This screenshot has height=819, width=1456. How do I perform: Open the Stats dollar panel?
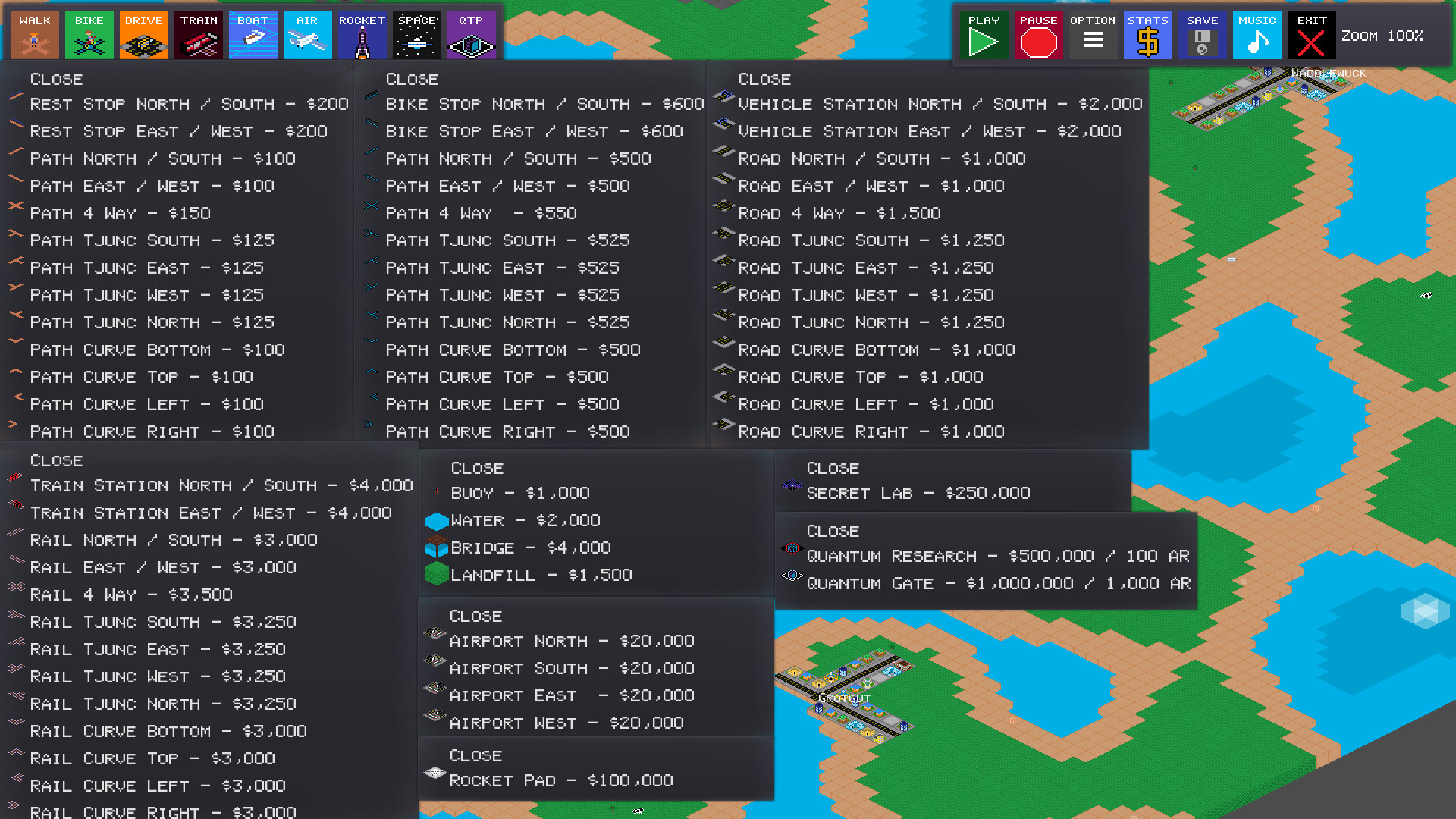[x=1148, y=35]
